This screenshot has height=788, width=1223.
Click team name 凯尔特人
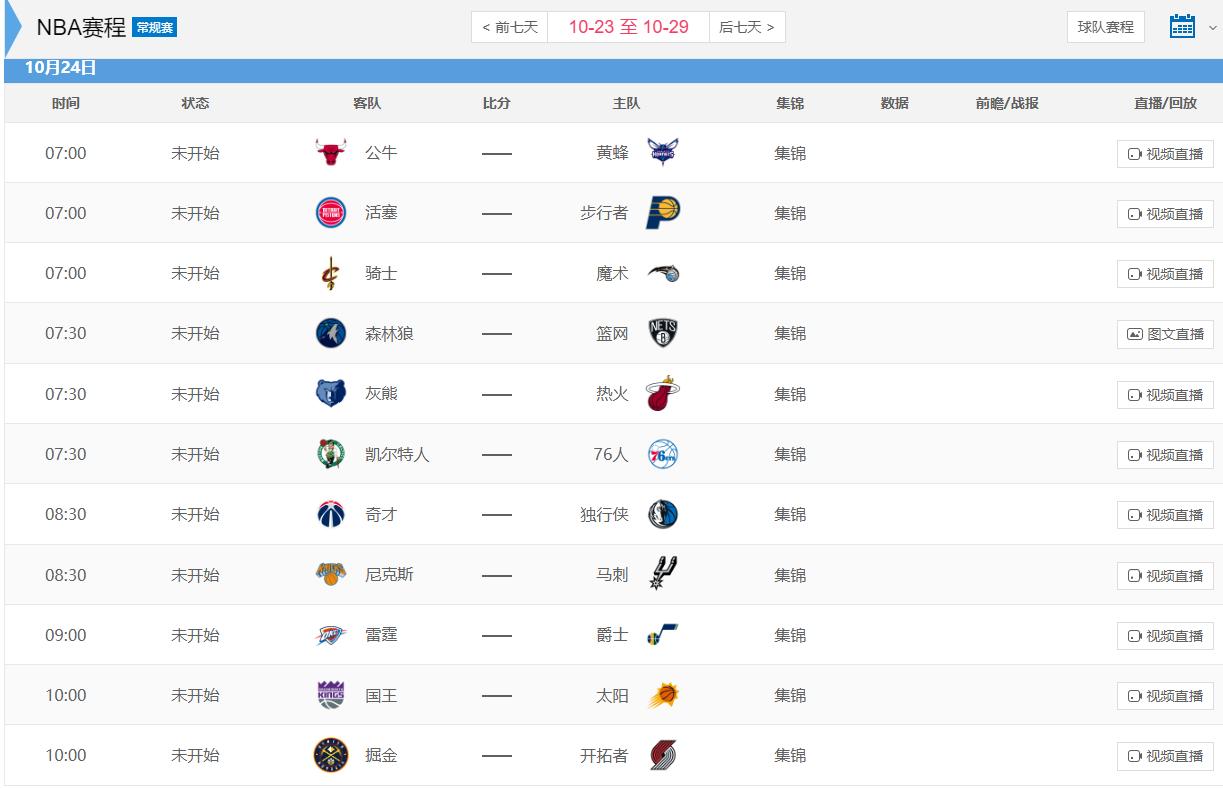point(397,454)
